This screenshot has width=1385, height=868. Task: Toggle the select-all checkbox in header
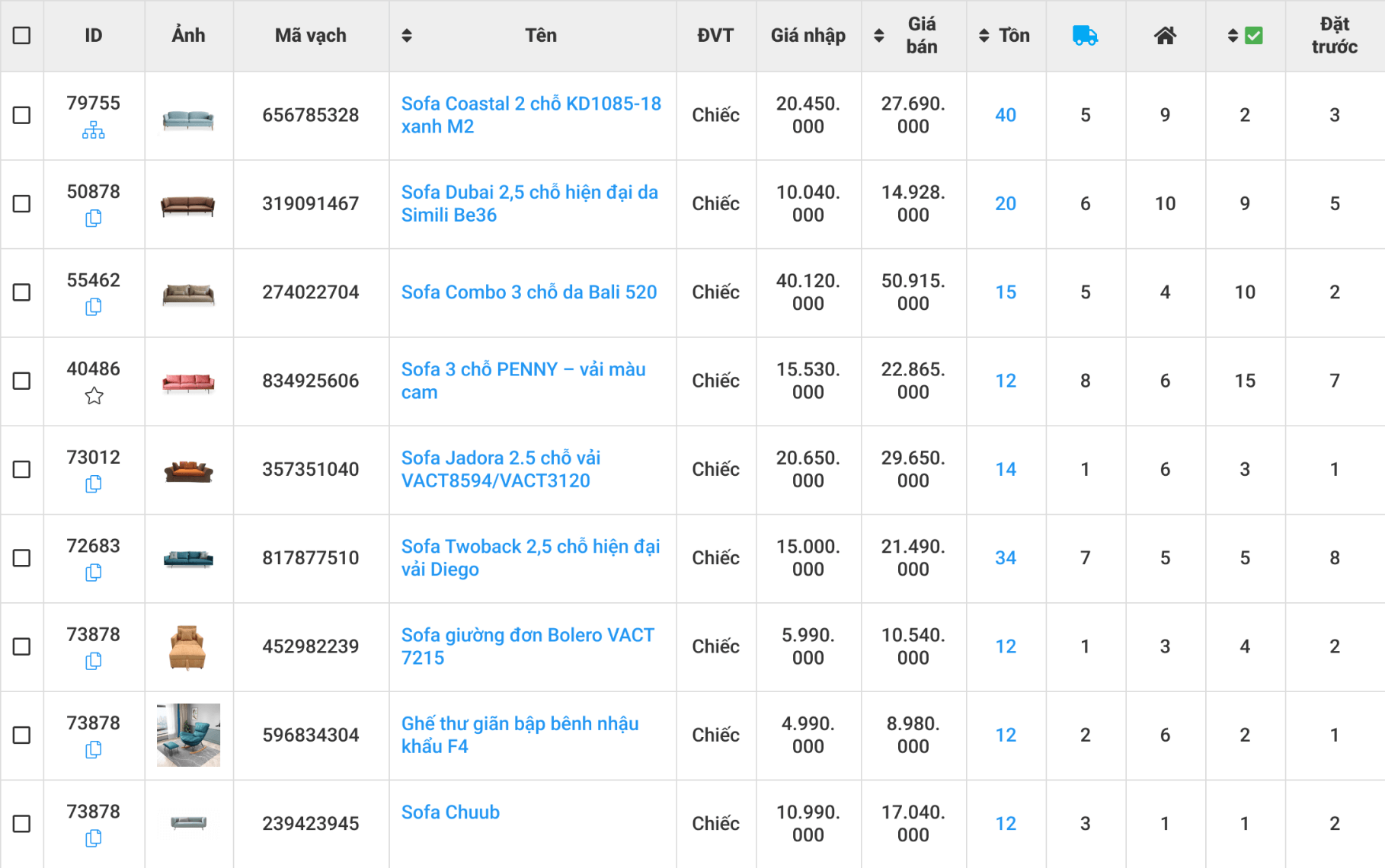click(22, 36)
